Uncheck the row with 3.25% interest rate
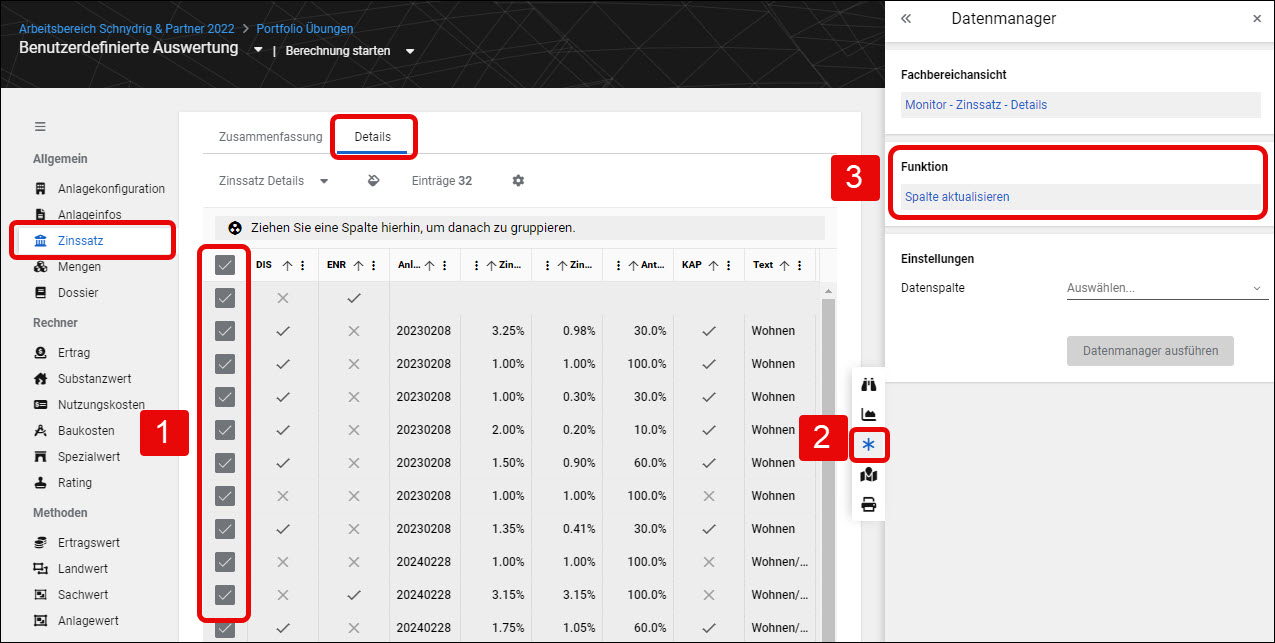 (225, 331)
